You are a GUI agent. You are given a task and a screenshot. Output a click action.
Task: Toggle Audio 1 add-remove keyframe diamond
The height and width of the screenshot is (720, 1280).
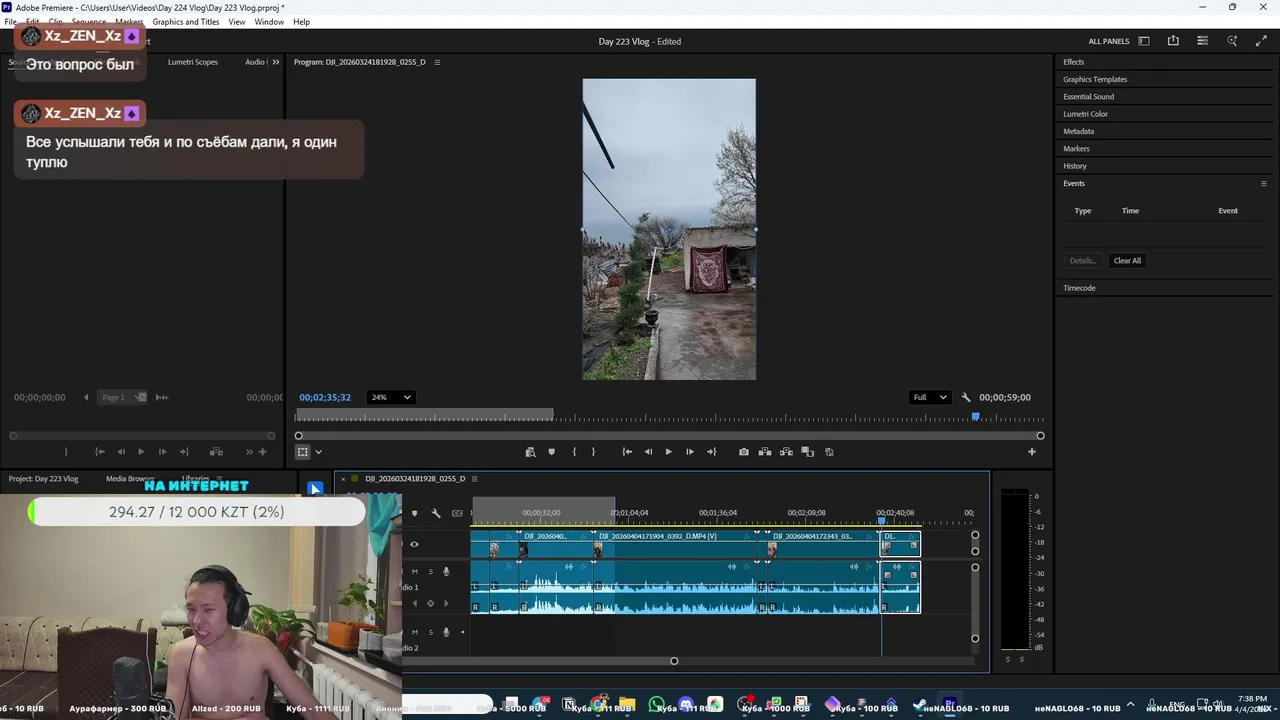pos(431,603)
